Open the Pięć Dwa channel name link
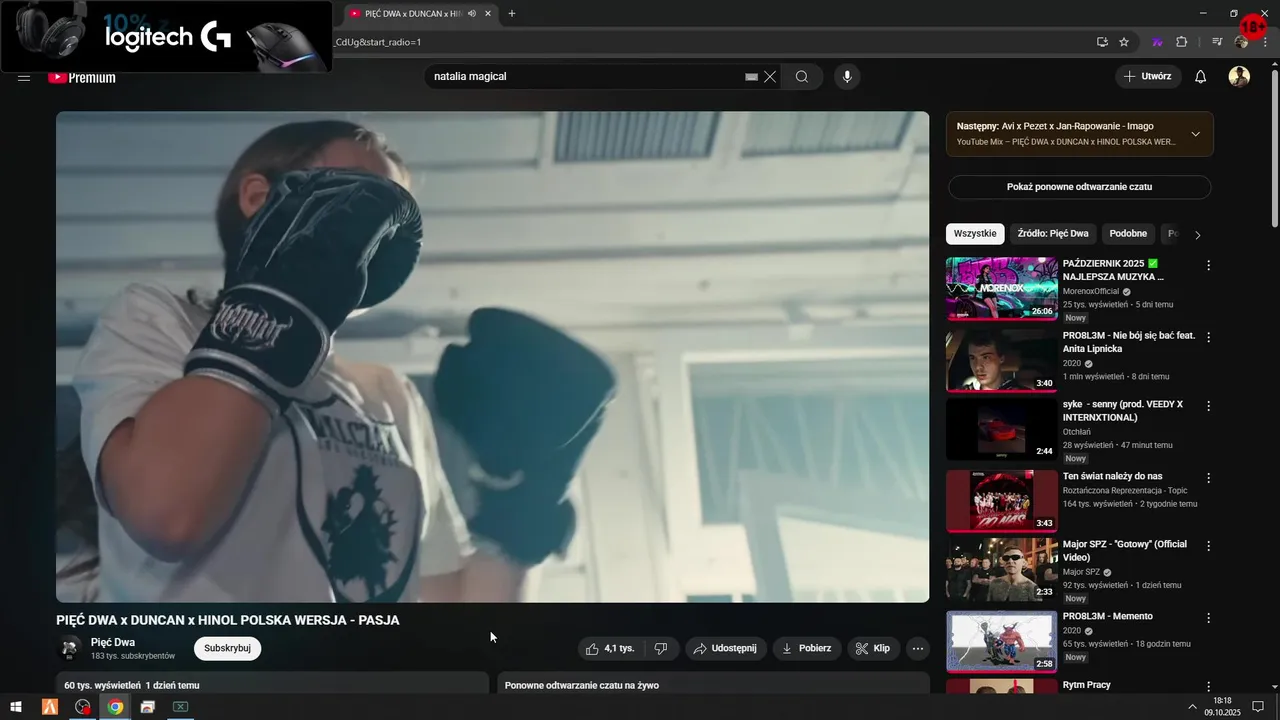 tap(113, 643)
